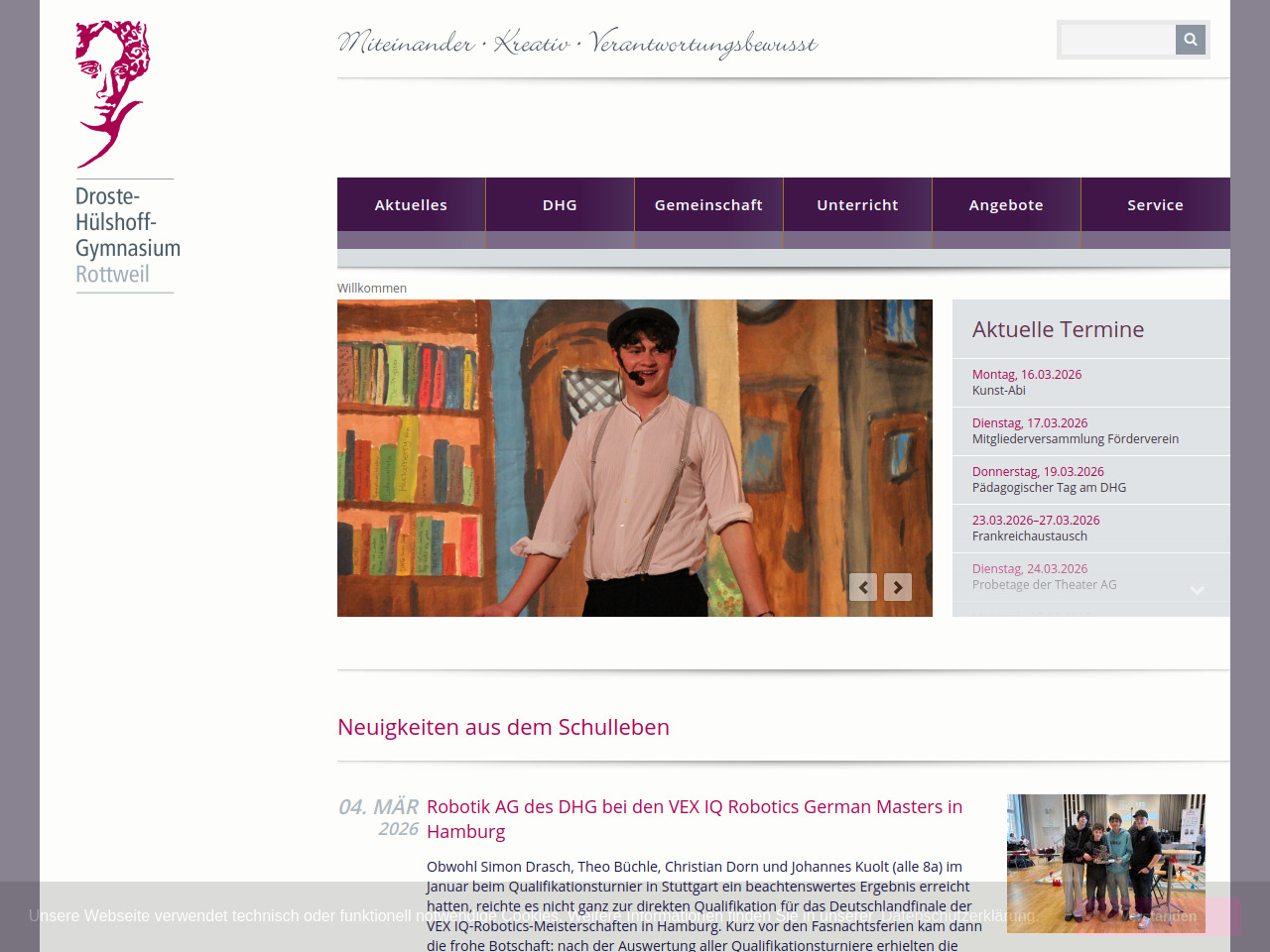The height and width of the screenshot is (952, 1270).
Task: Open the Robotik AG team photo thumbnail
Action: [1105, 863]
